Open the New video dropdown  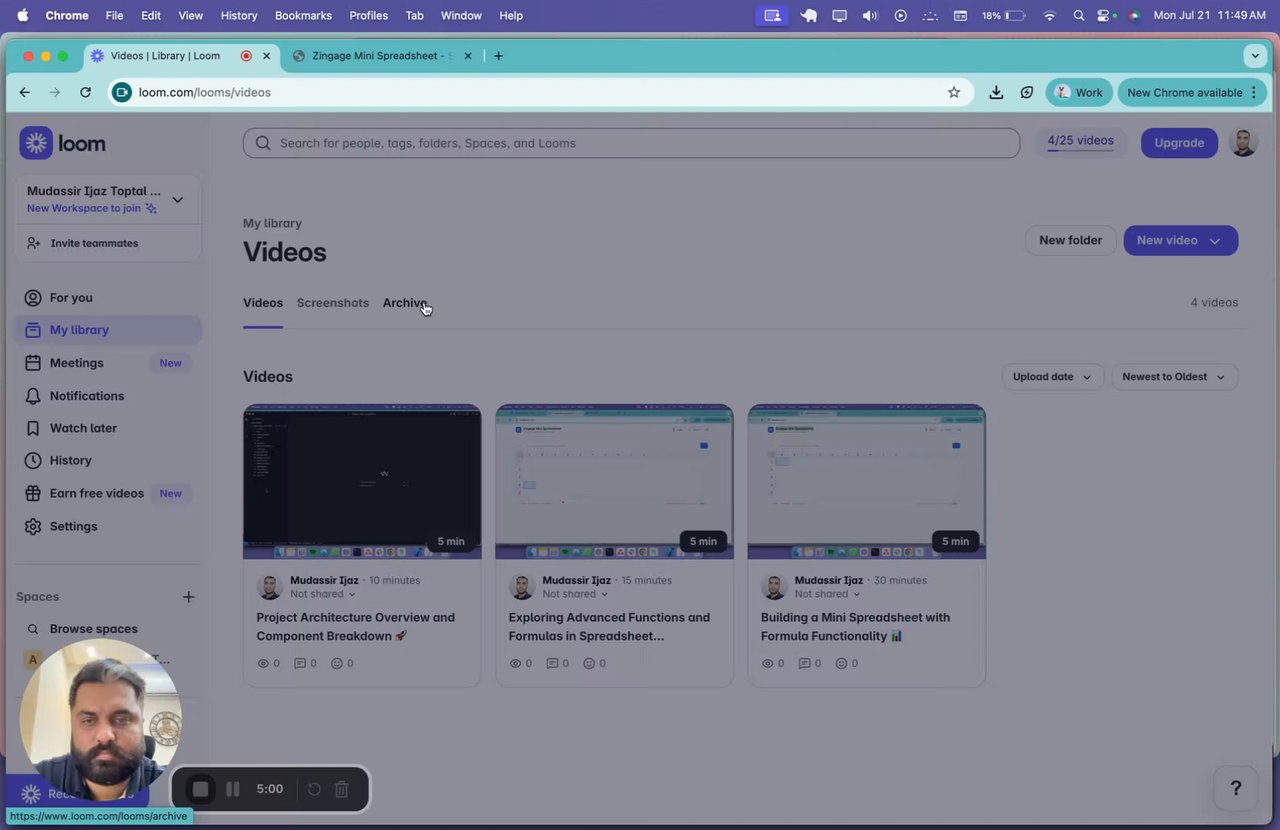(x=1181, y=240)
